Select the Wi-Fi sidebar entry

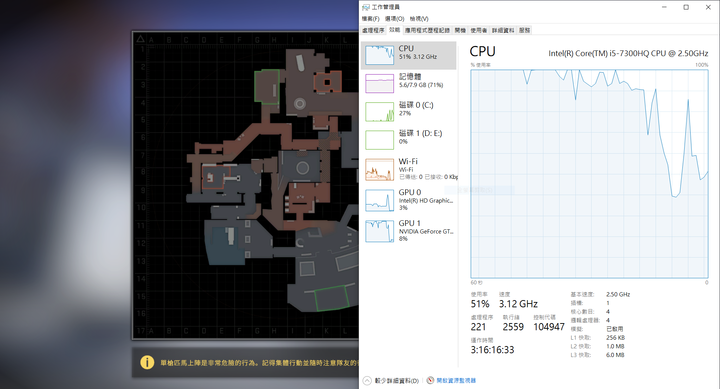point(408,169)
